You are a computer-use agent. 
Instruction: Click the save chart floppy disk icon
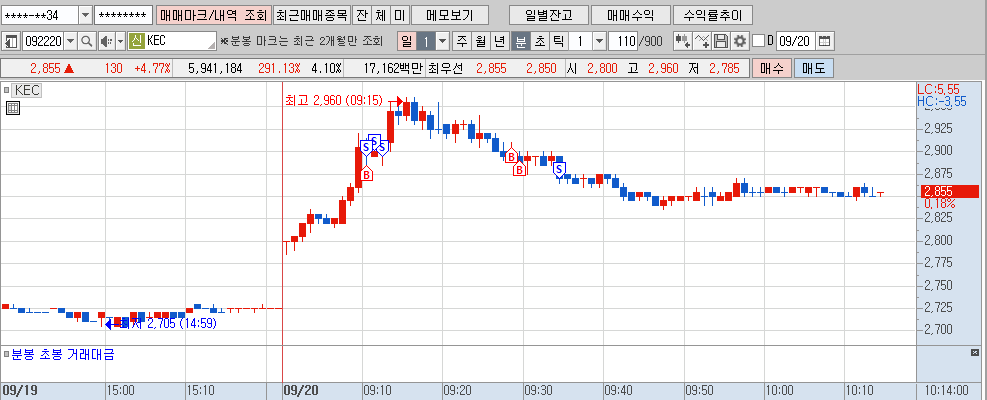point(721,42)
